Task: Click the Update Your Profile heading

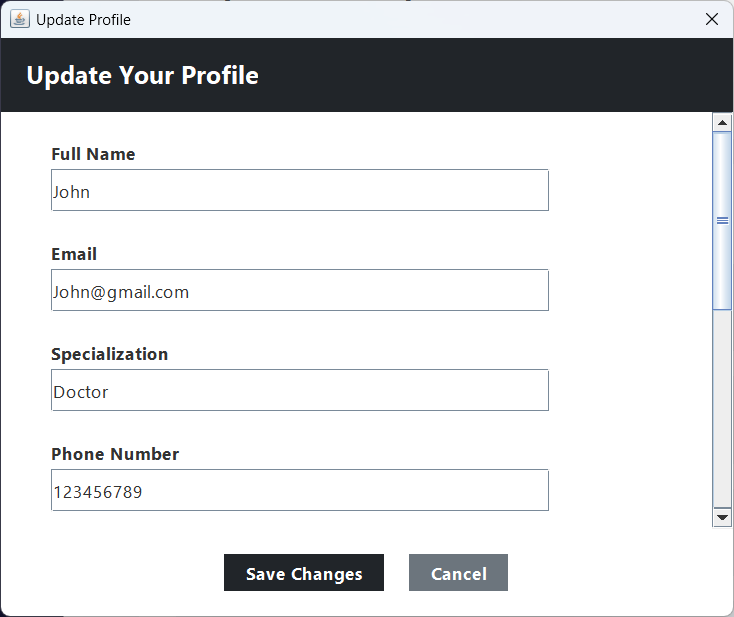Action: point(142,75)
